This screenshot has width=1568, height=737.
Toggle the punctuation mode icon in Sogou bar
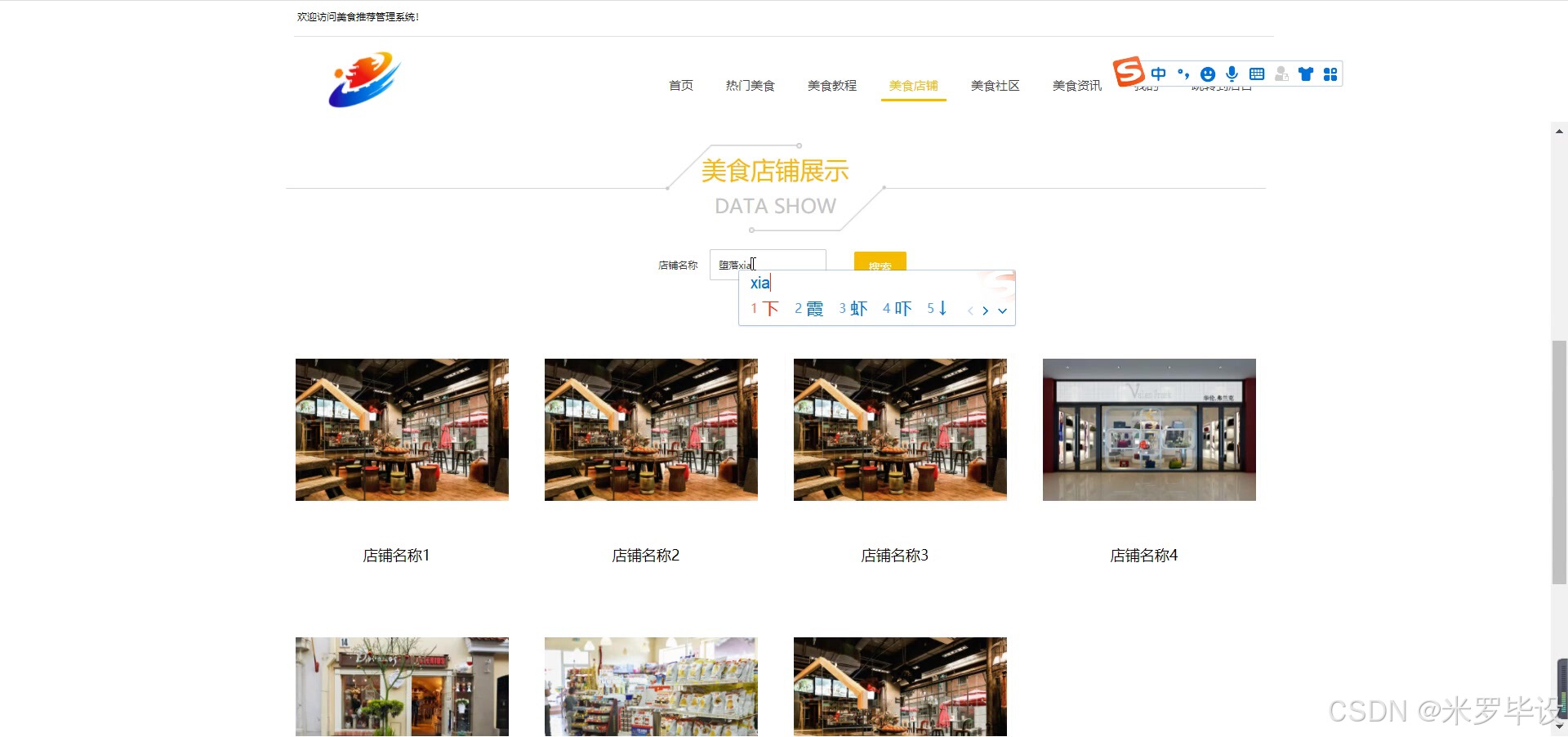pos(1183,74)
